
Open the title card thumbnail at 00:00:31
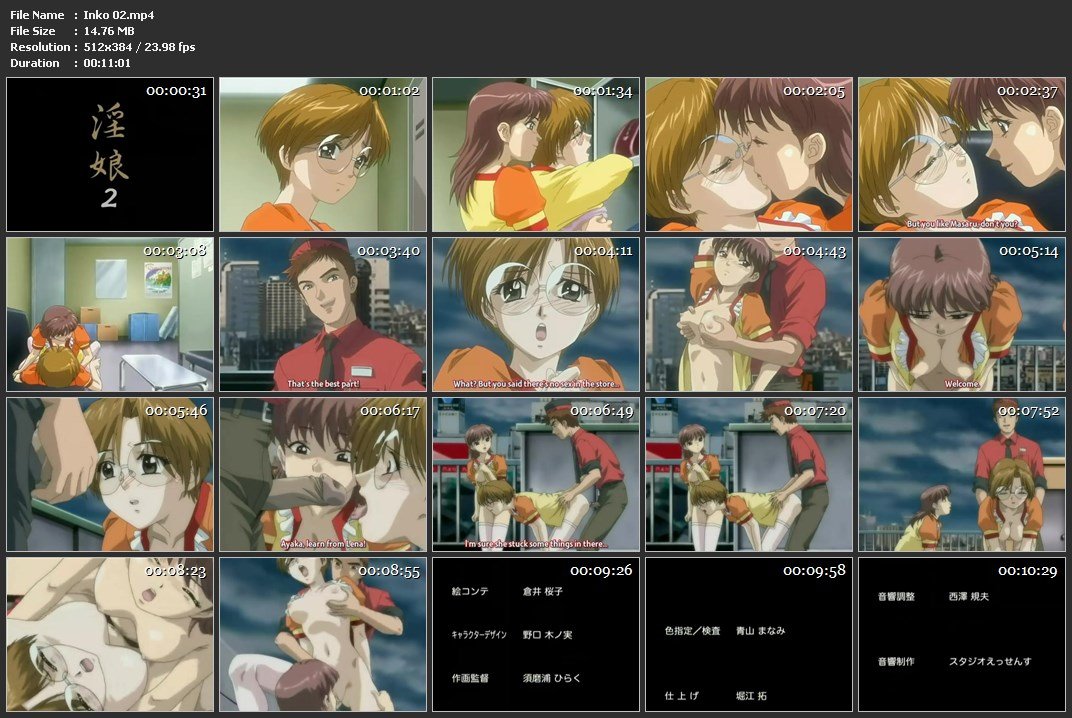pyautogui.click(x=110, y=155)
